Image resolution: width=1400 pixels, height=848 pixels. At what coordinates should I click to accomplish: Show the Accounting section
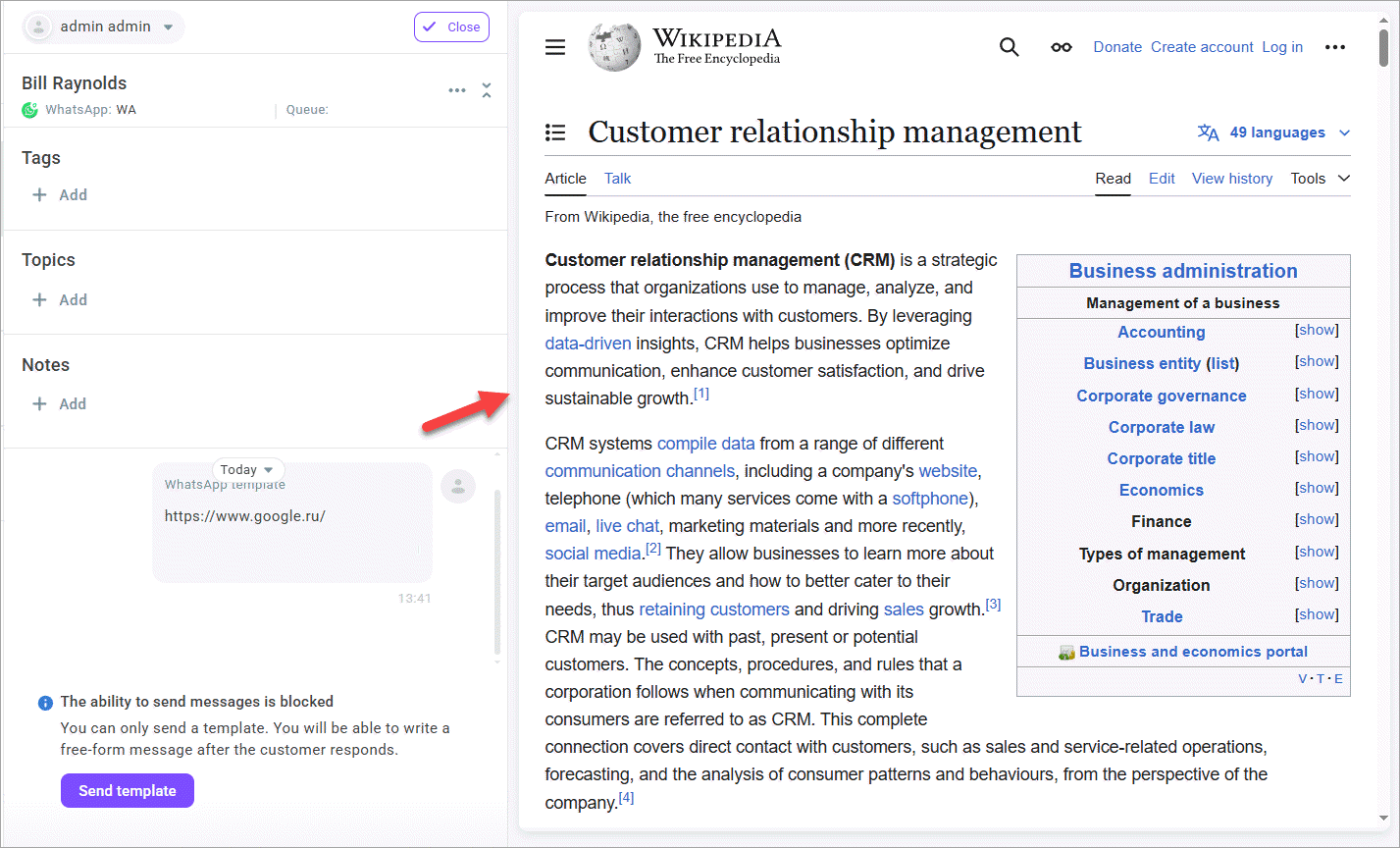[x=1317, y=331]
